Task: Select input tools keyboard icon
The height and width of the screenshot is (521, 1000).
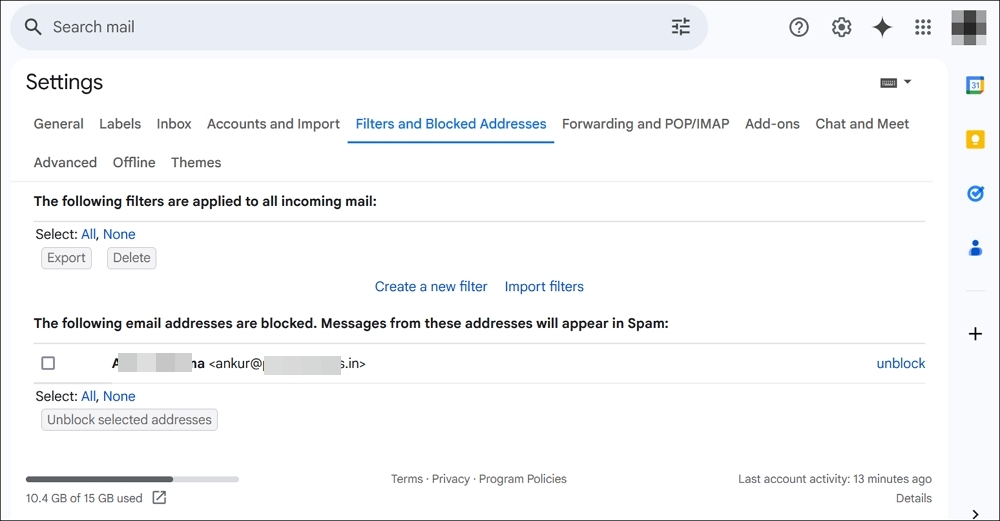Action: (x=888, y=83)
